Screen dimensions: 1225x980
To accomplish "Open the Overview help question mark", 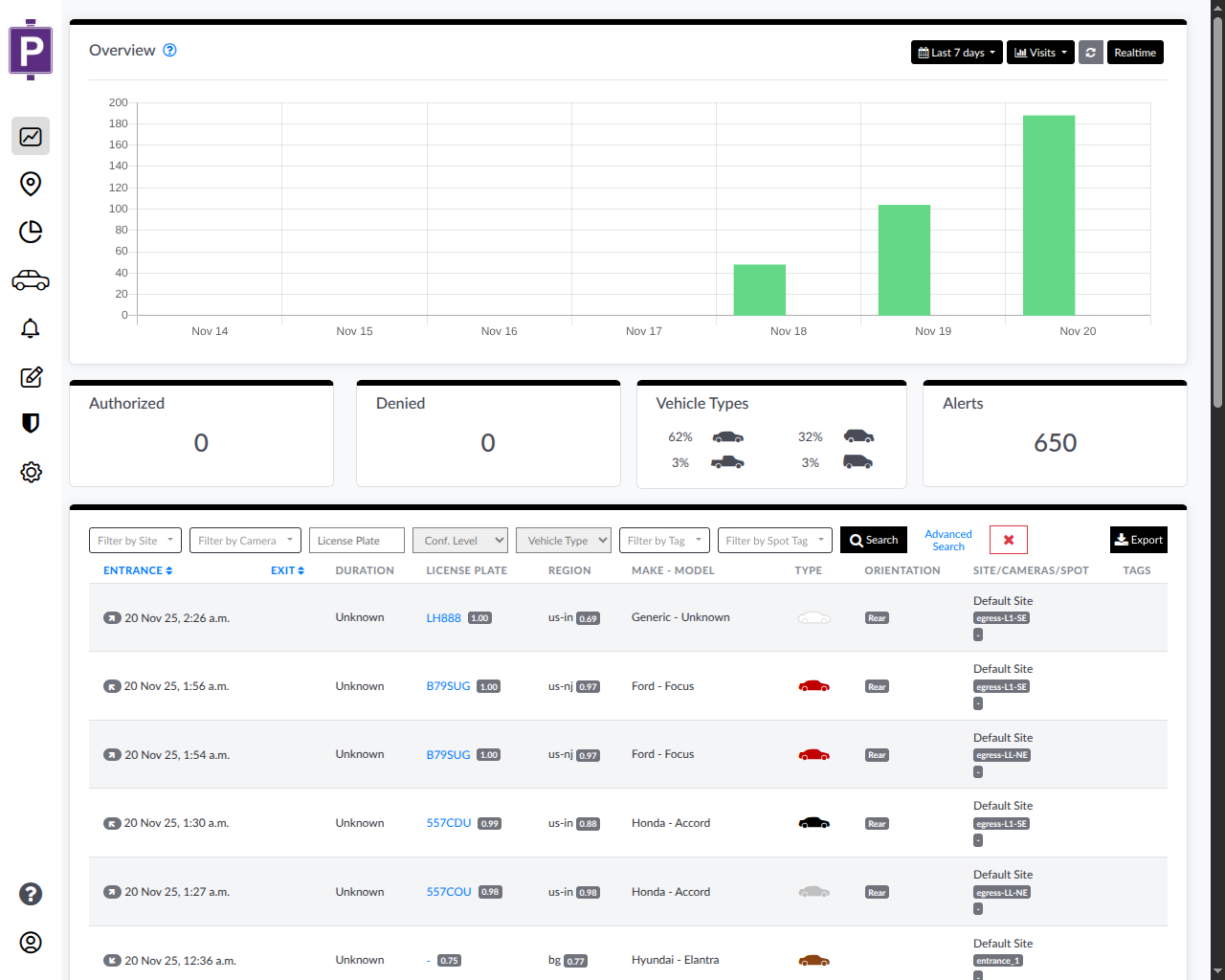I will coord(169,50).
